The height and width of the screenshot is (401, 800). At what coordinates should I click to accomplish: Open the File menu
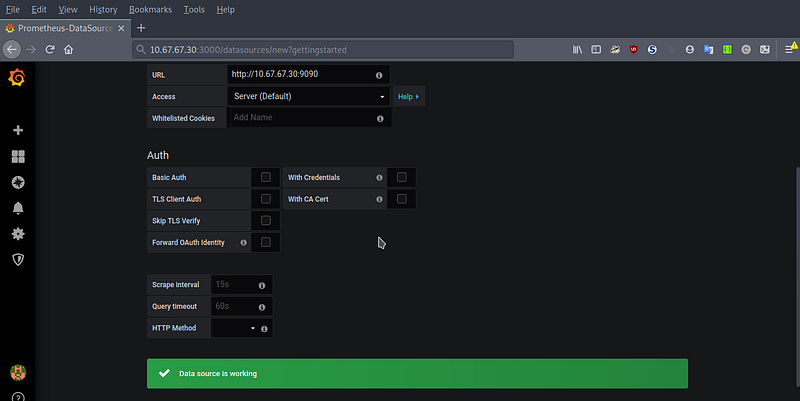click(13, 10)
